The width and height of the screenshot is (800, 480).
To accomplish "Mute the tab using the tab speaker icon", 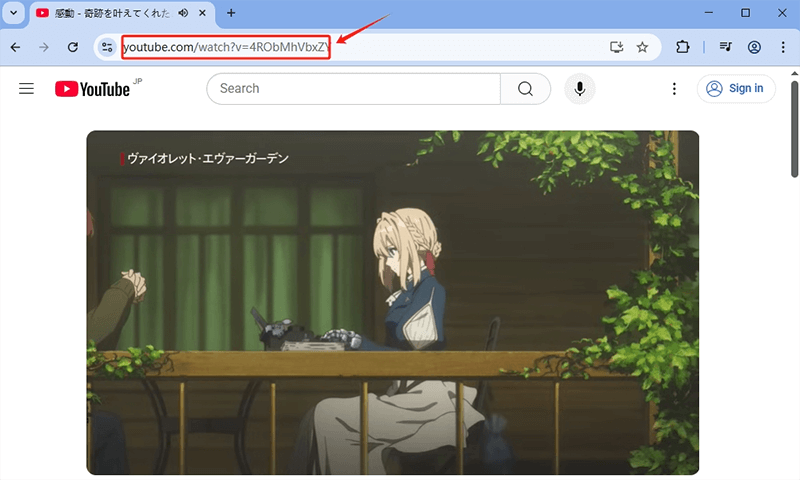I will [x=183, y=13].
